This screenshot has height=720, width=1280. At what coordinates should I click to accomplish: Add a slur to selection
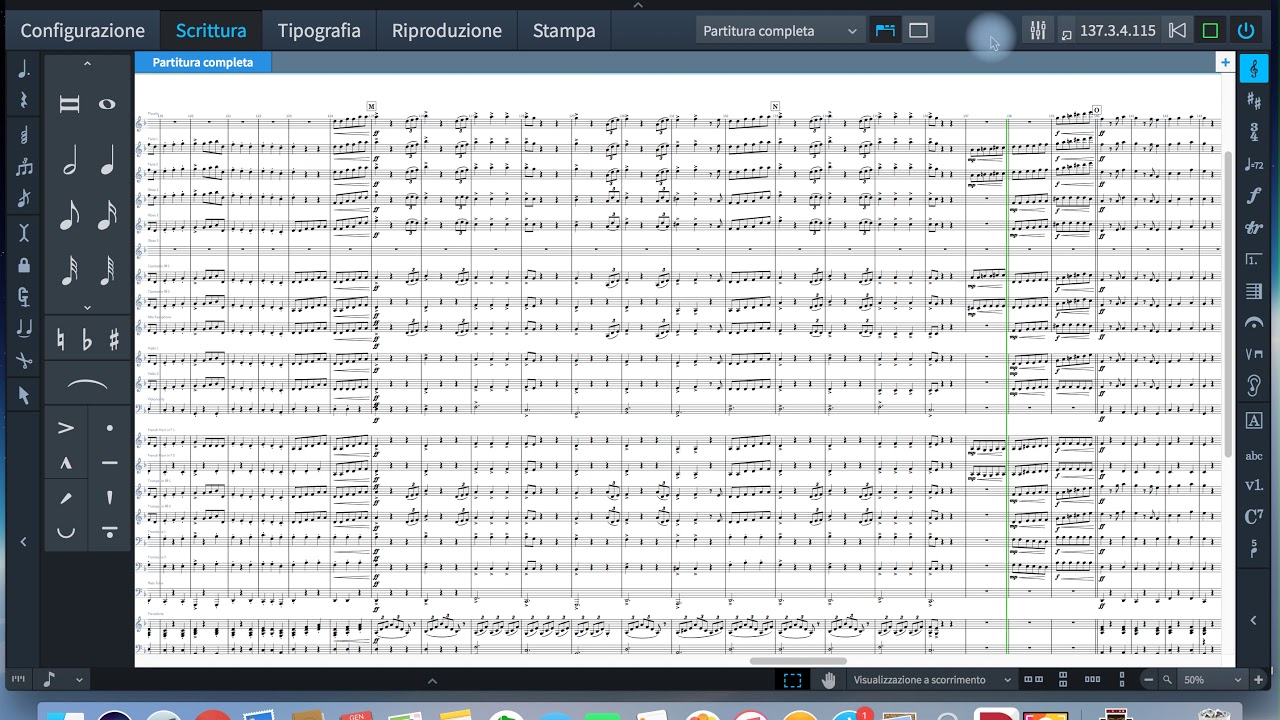[x=87, y=385]
